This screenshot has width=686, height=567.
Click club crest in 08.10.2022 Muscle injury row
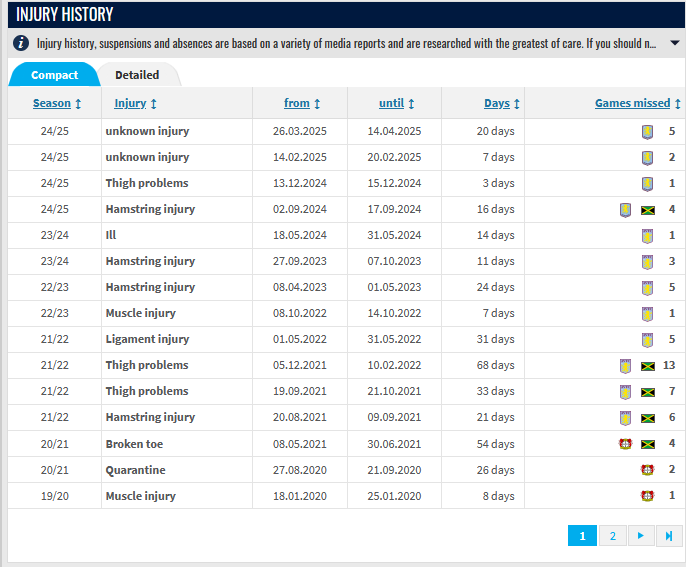(648, 314)
